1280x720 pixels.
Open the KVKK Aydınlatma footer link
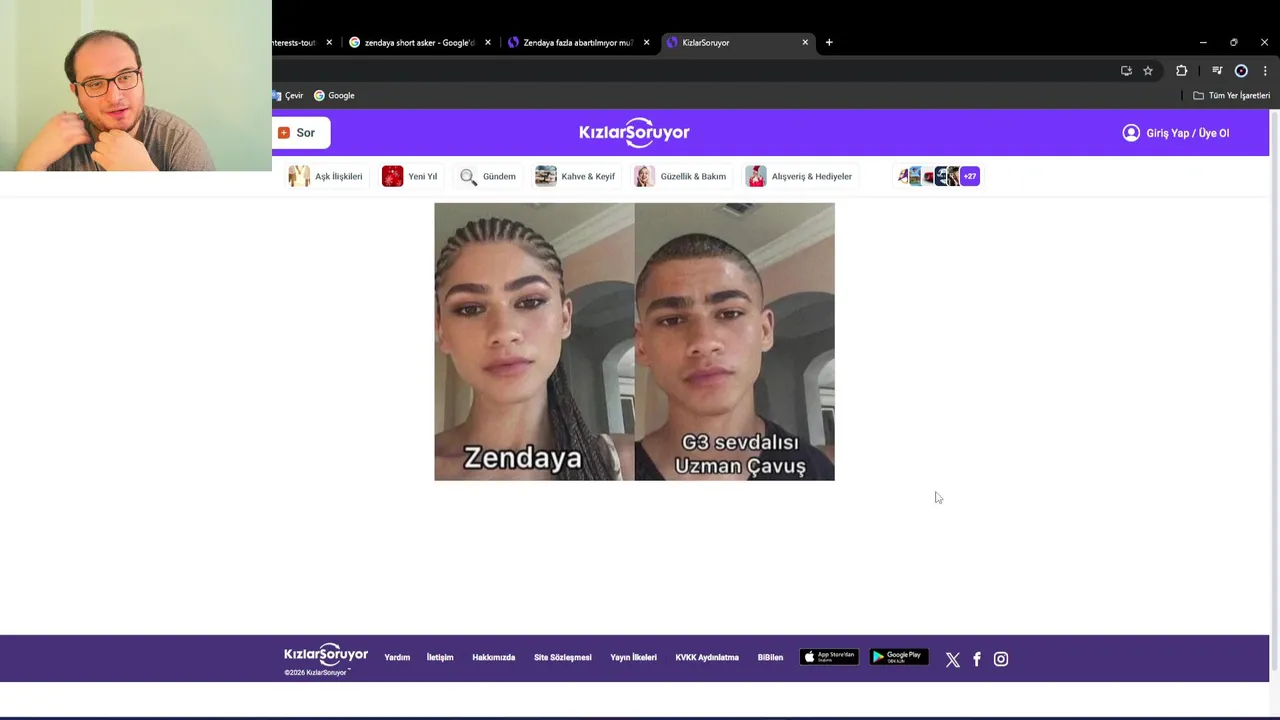coord(706,658)
